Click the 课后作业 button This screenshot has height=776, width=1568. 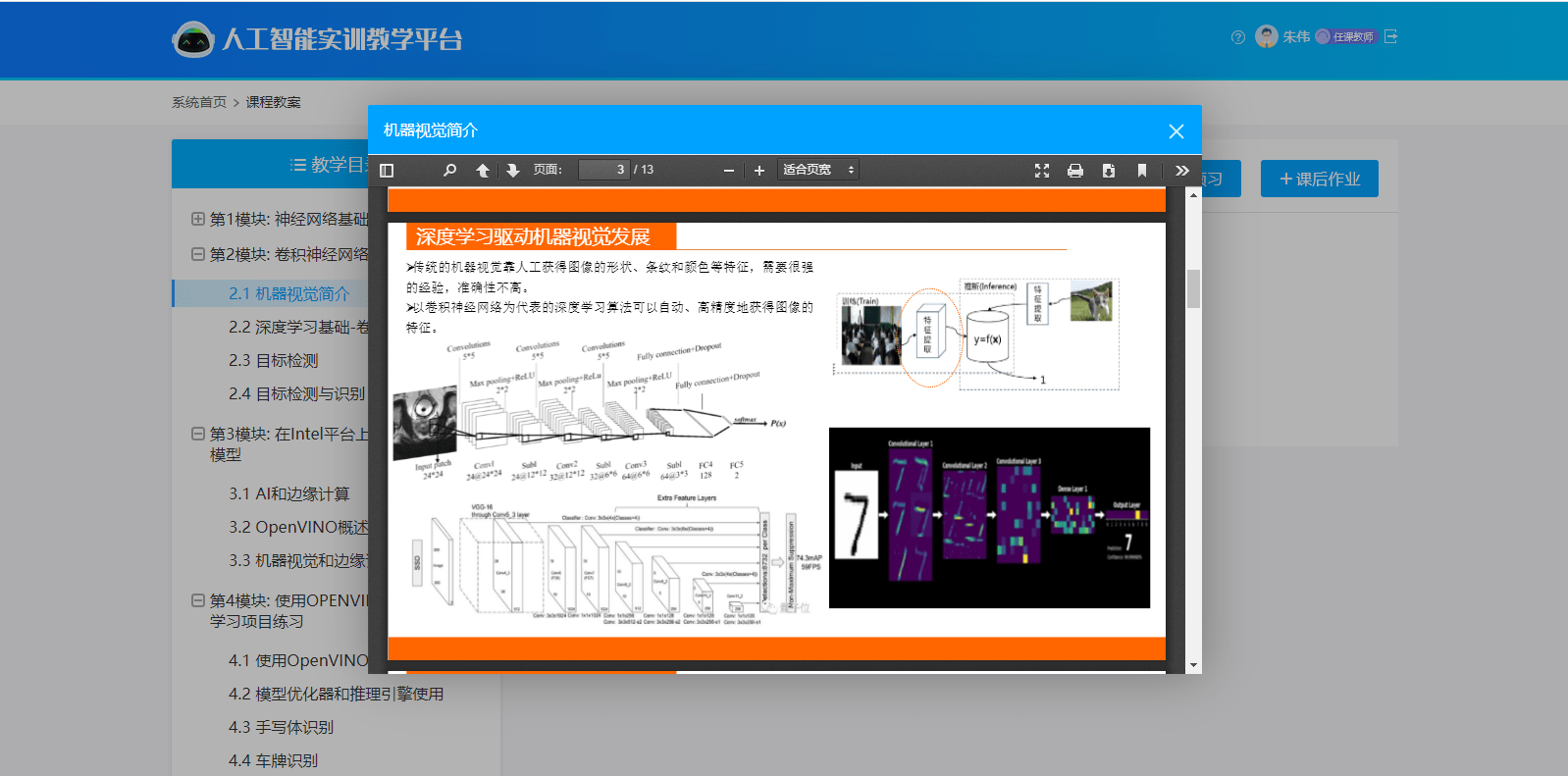tap(1320, 179)
